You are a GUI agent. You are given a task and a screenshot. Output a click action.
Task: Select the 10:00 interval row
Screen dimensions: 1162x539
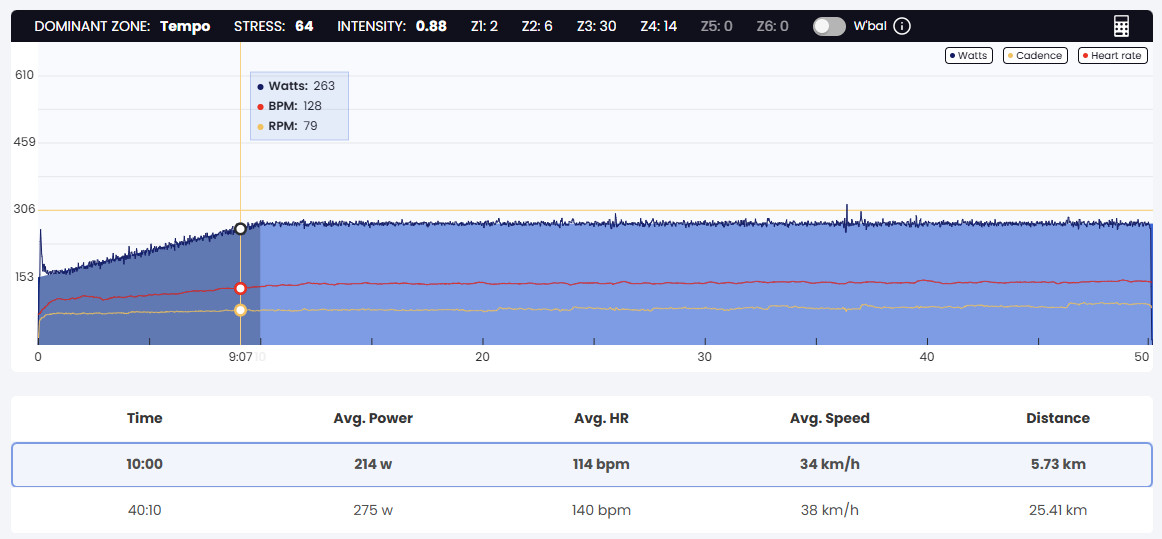point(581,464)
